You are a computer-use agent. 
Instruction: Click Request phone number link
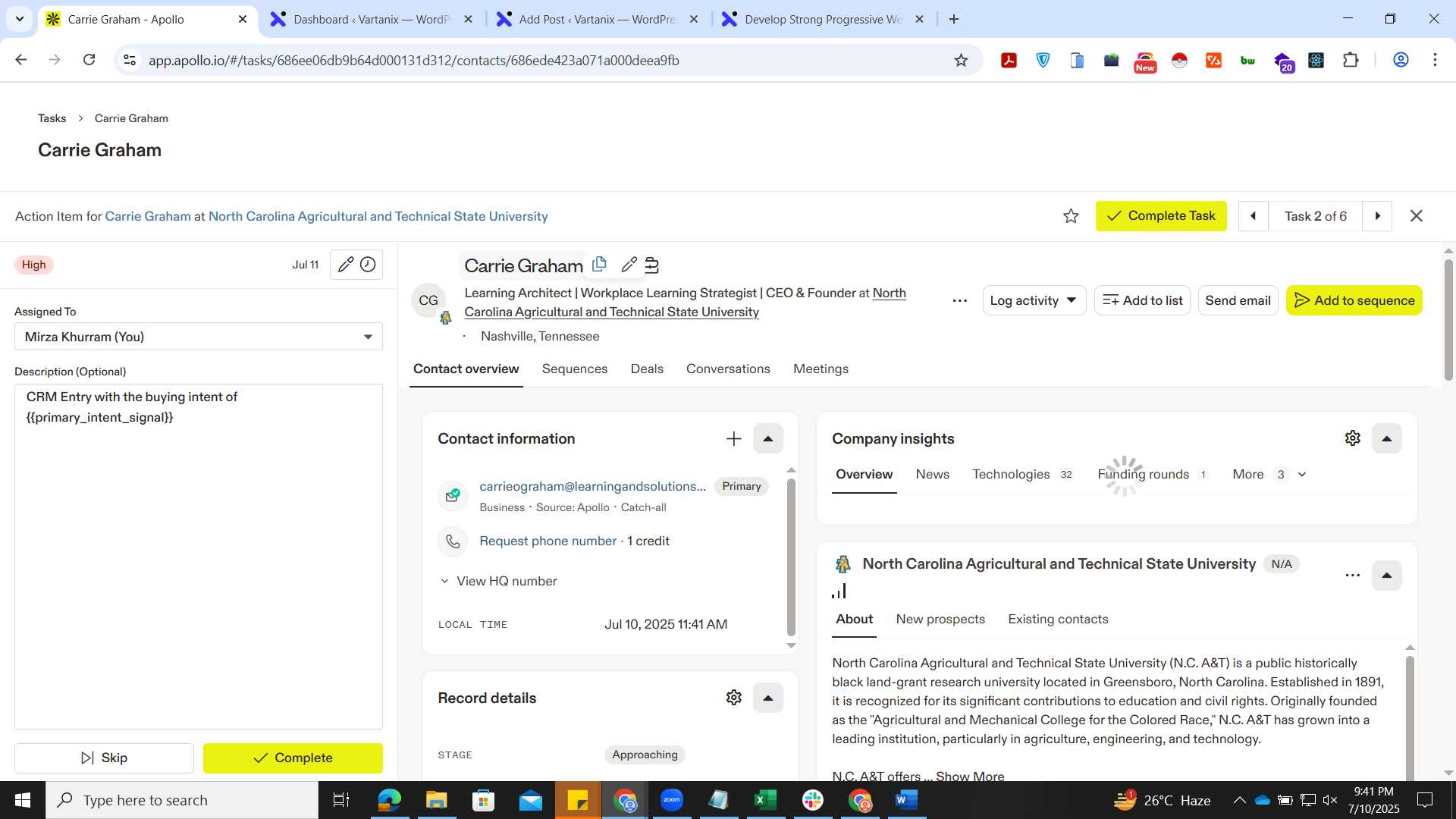pyautogui.click(x=548, y=541)
